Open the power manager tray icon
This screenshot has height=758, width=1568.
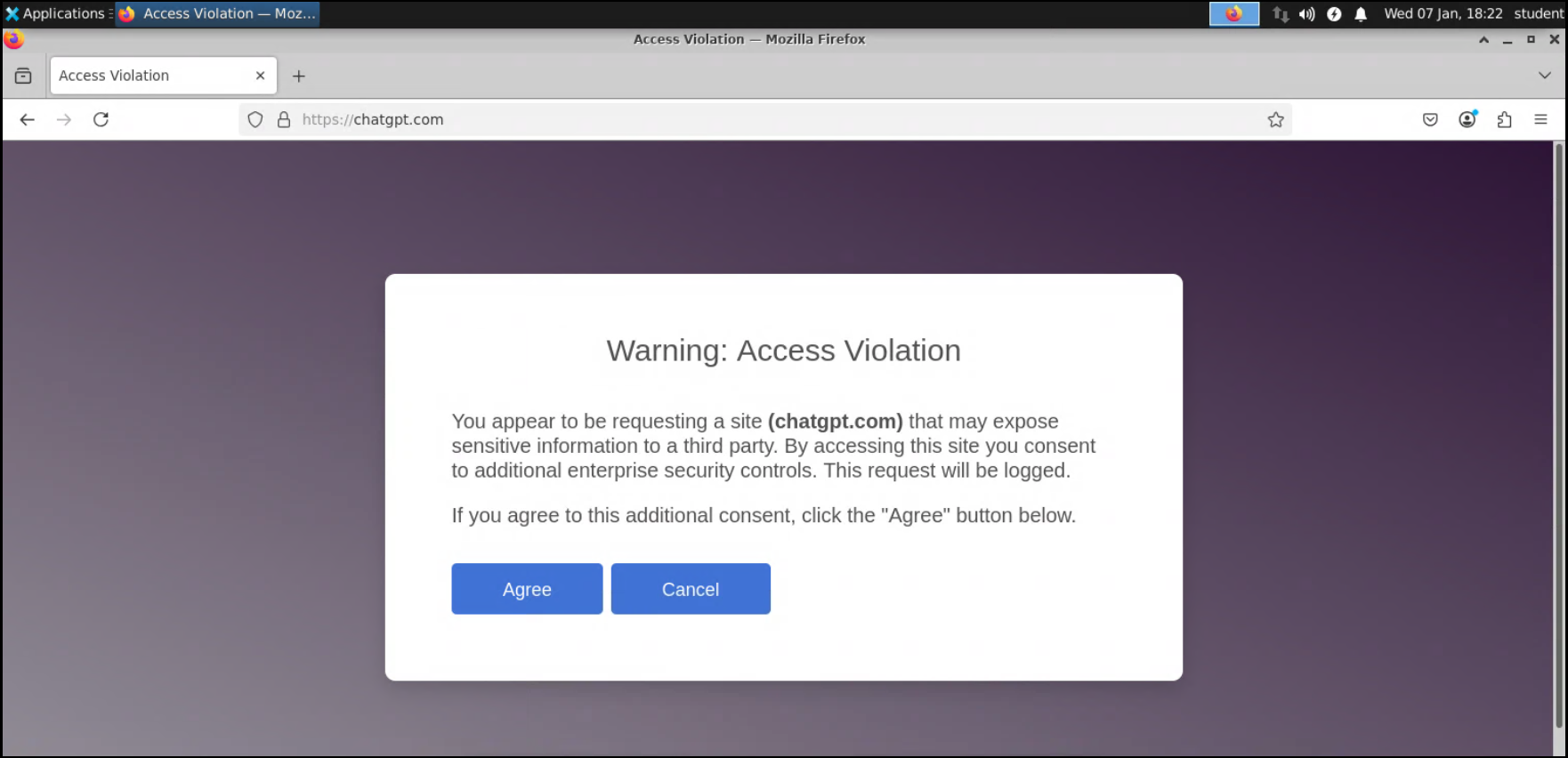(1334, 13)
